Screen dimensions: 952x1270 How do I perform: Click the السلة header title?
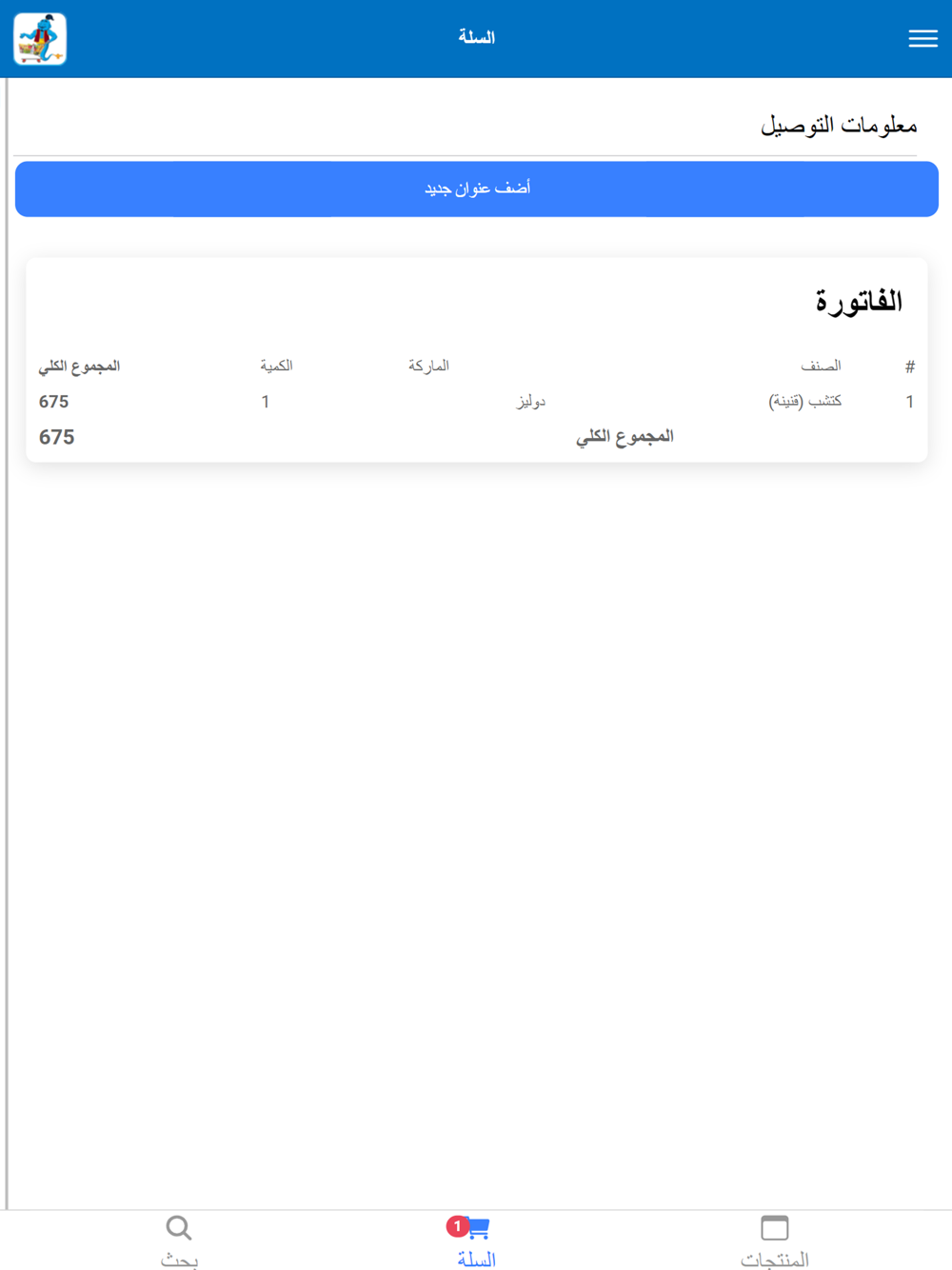tap(476, 37)
